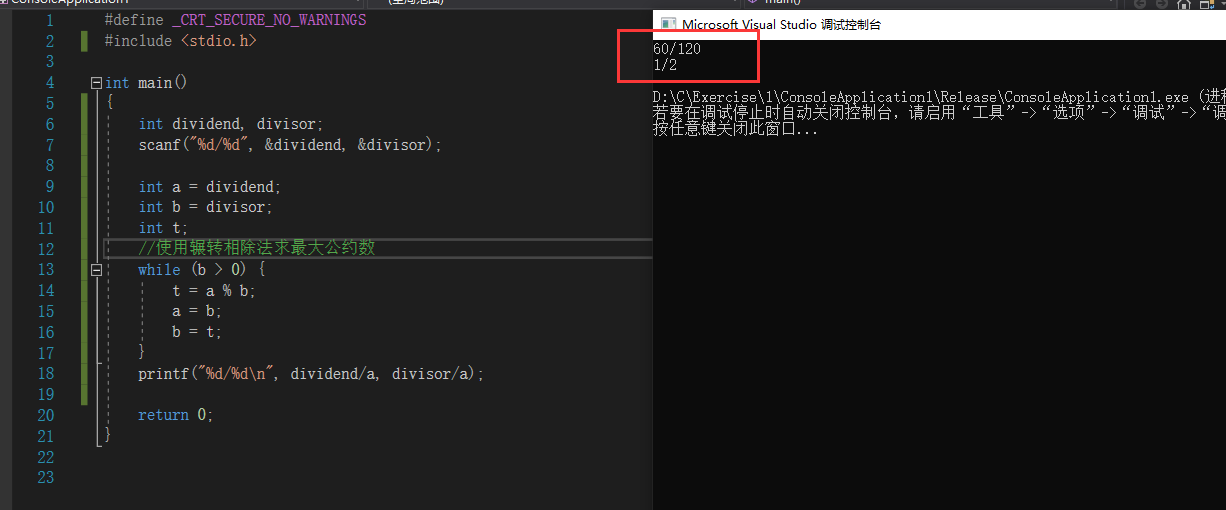Collapse the int main() function block
The height and width of the screenshot is (510, 1226).
96,83
